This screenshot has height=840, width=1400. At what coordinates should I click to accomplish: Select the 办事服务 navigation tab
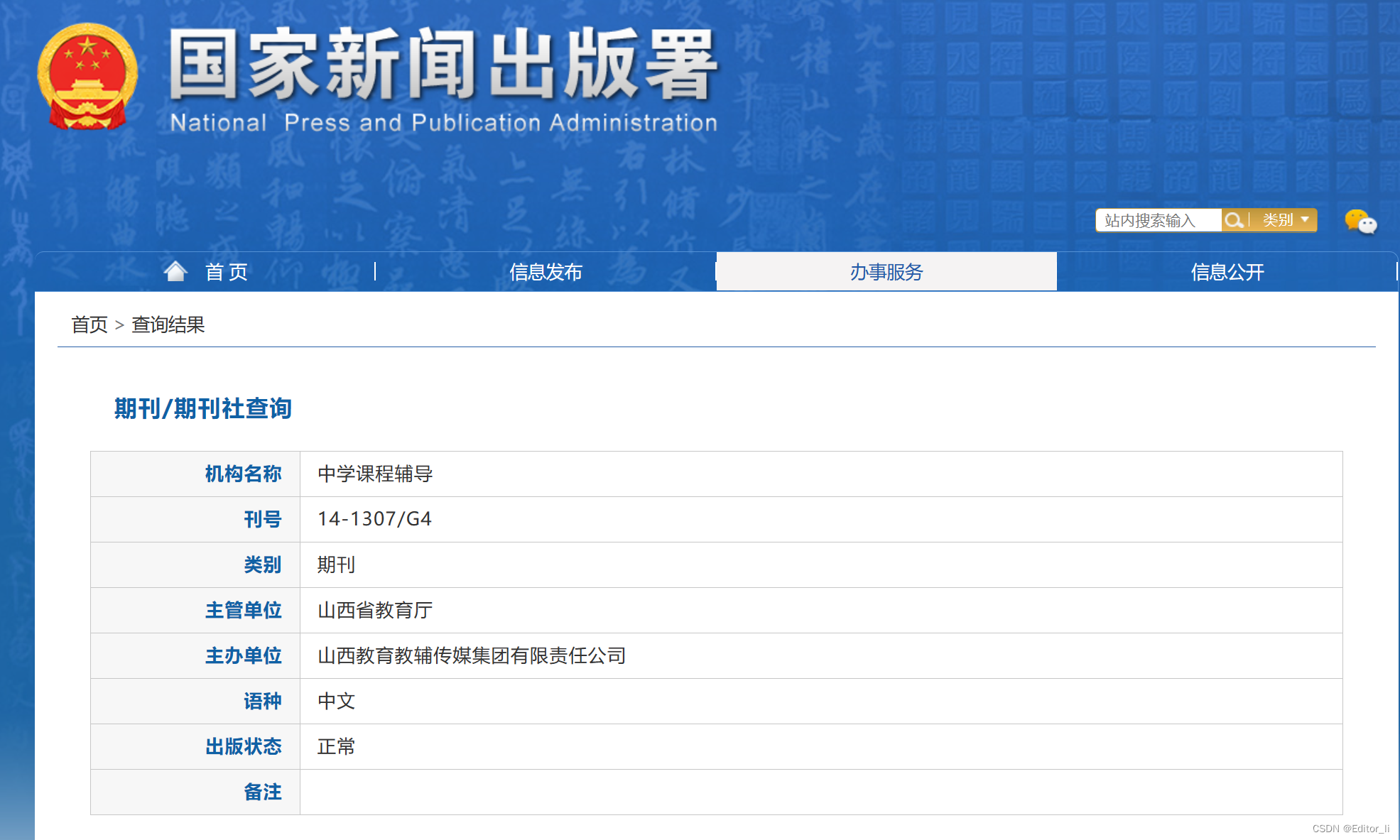point(886,272)
